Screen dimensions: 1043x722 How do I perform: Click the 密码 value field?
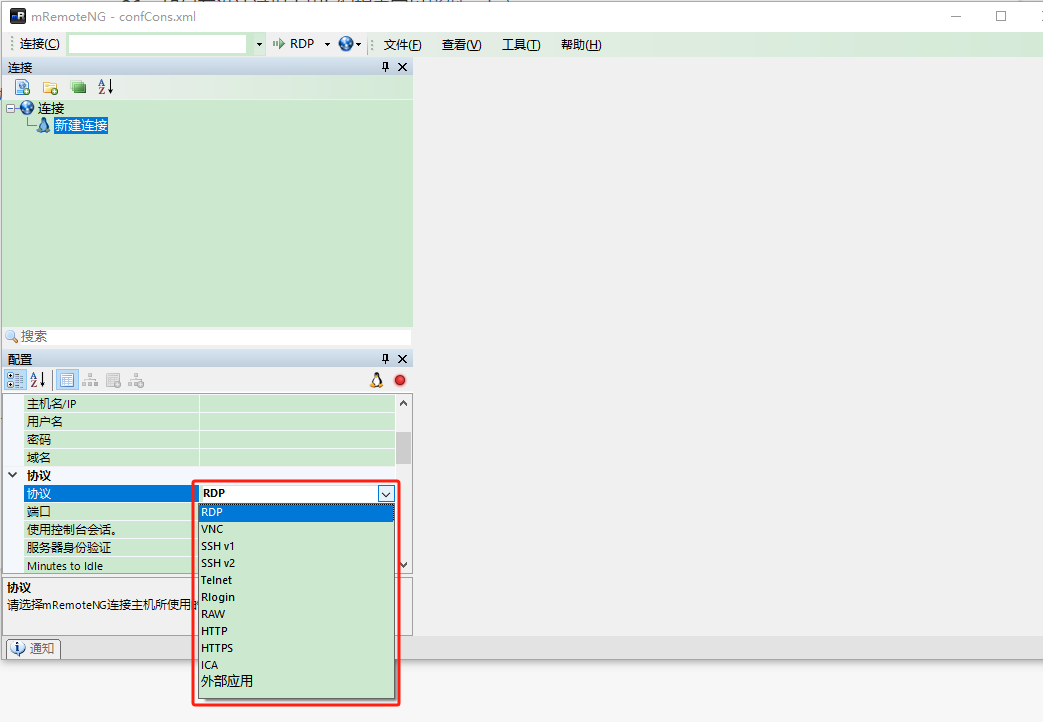(x=297, y=440)
